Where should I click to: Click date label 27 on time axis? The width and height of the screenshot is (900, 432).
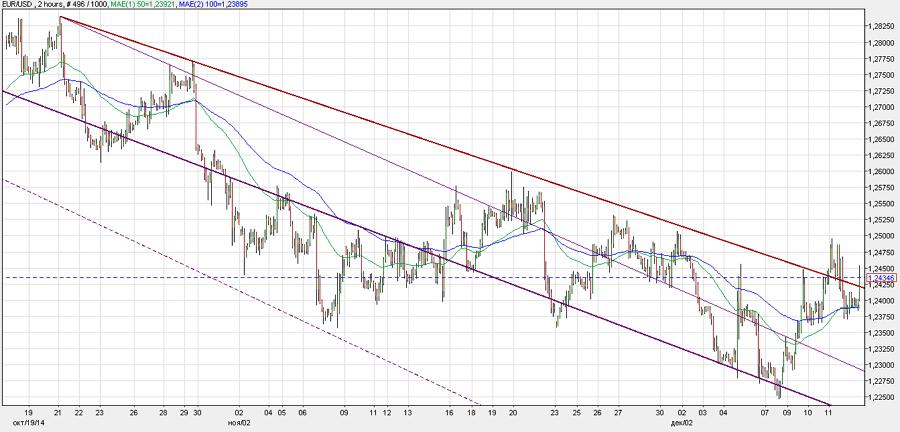coord(618,412)
